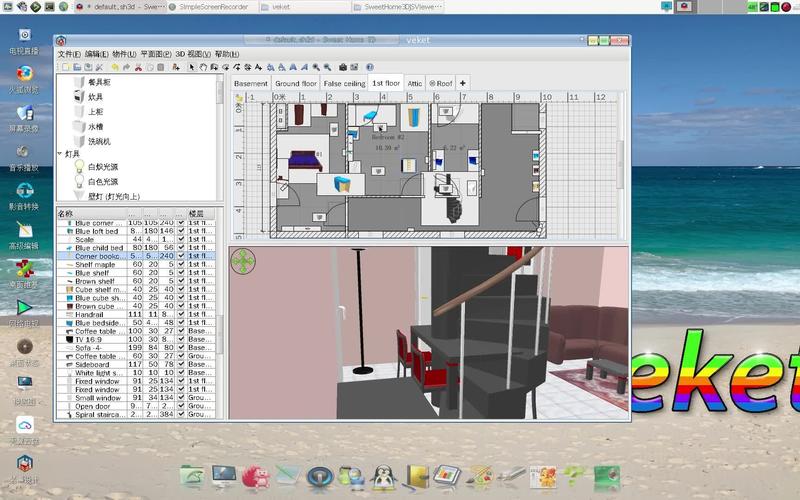The image size is (800, 500).
Task: Select the Create rooms tool
Action: pyautogui.click(x=226, y=67)
